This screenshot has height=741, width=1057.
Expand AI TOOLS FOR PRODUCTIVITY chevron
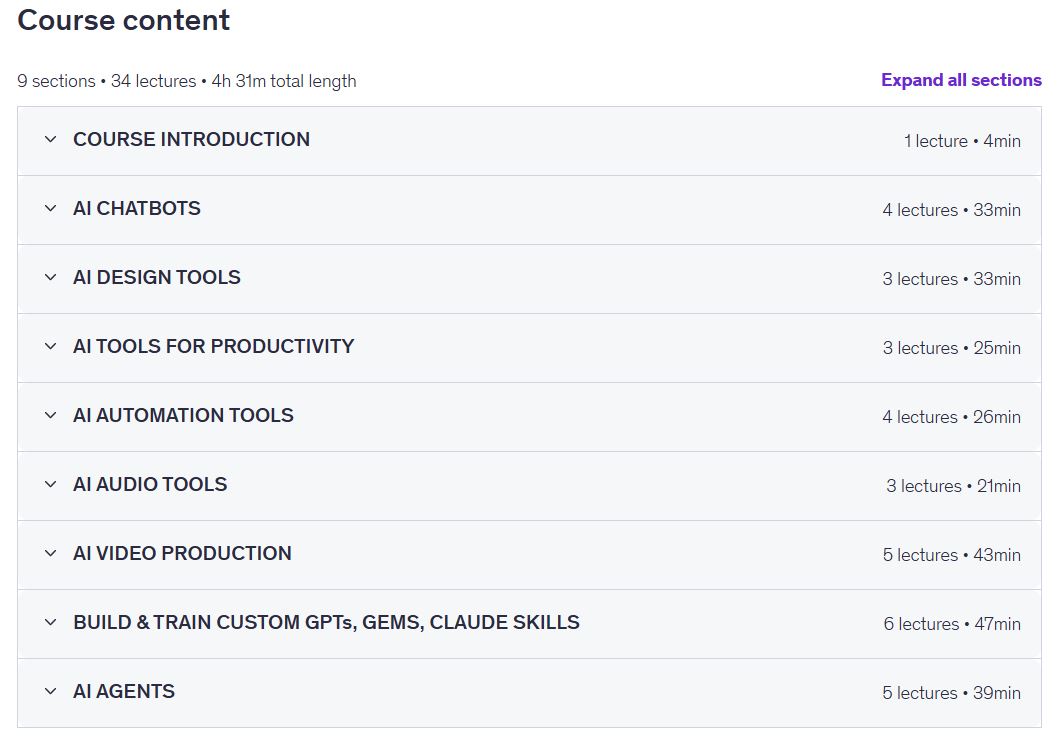click(x=51, y=347)
